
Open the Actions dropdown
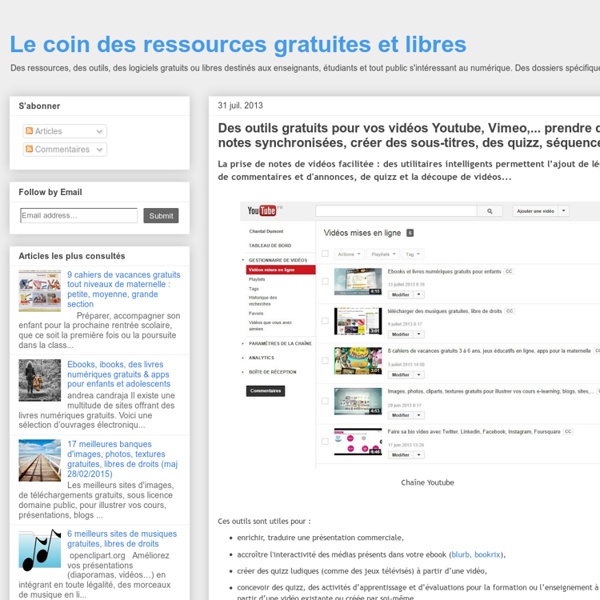[349, 254]
